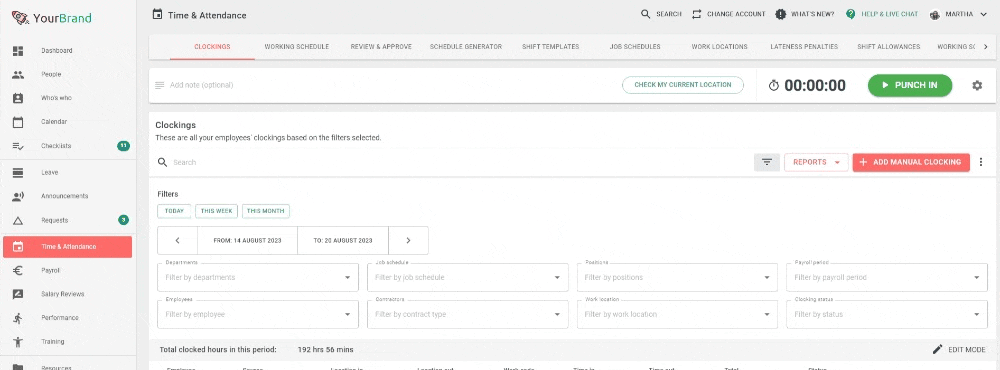Click the YourBrand rocket logo
The width and height of the screenshot is (1000, 370).
(x=21, y=18)
